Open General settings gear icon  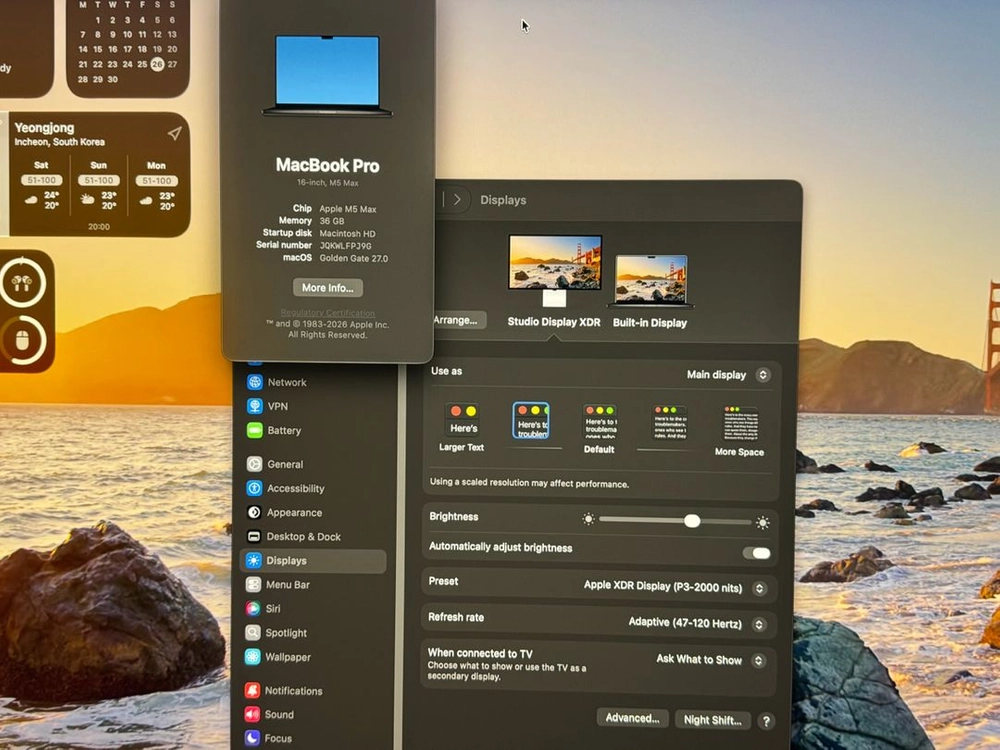[254, 464]
